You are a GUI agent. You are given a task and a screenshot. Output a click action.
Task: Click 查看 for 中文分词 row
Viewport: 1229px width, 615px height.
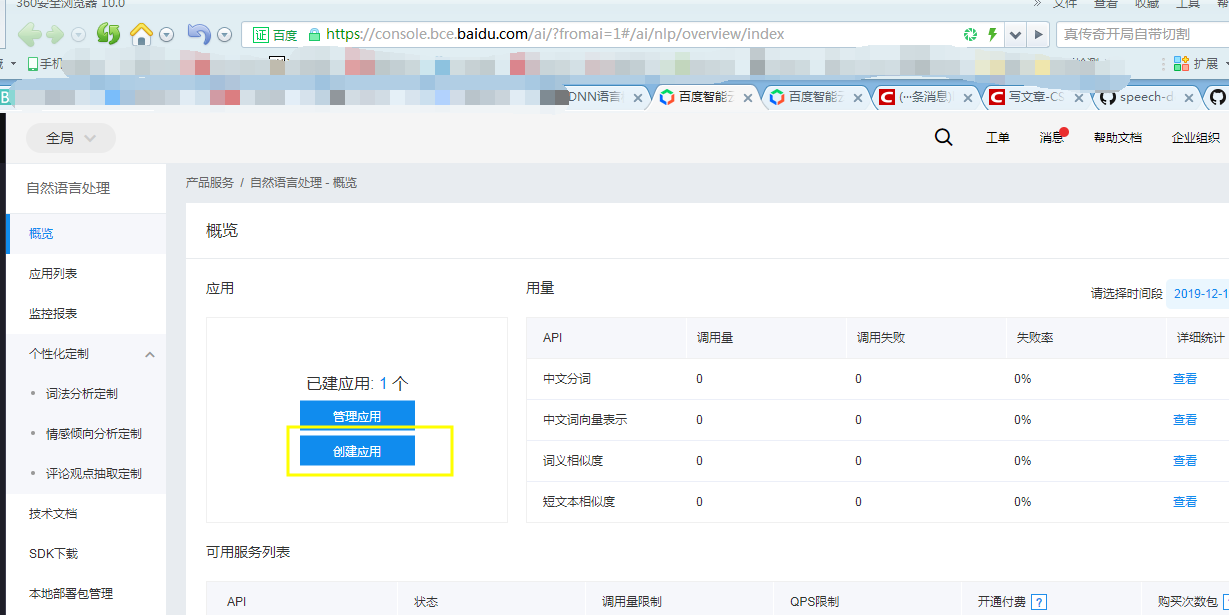(1185, 379)
